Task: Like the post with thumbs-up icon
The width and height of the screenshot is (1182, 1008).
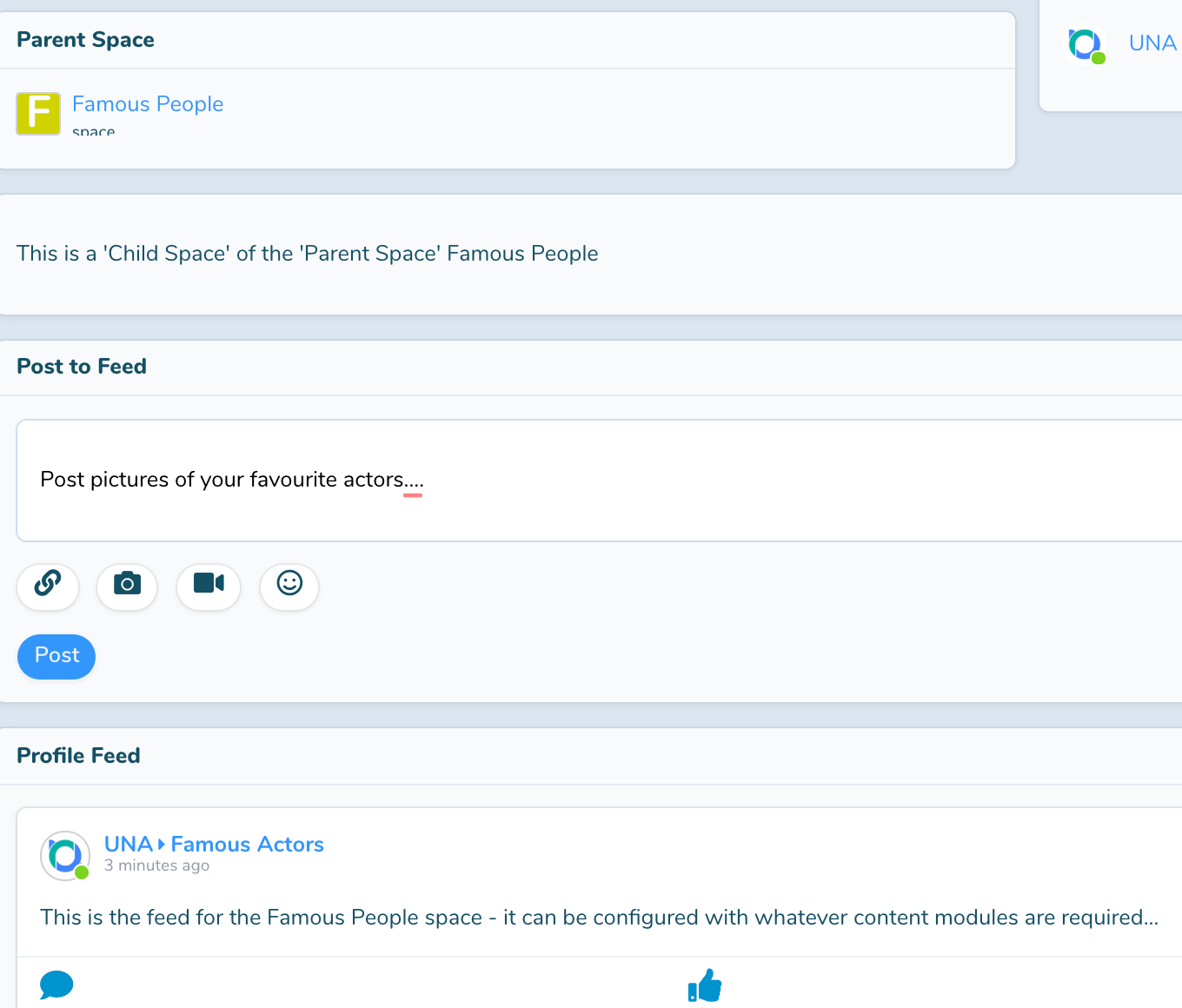Action: tap(705, 985)
